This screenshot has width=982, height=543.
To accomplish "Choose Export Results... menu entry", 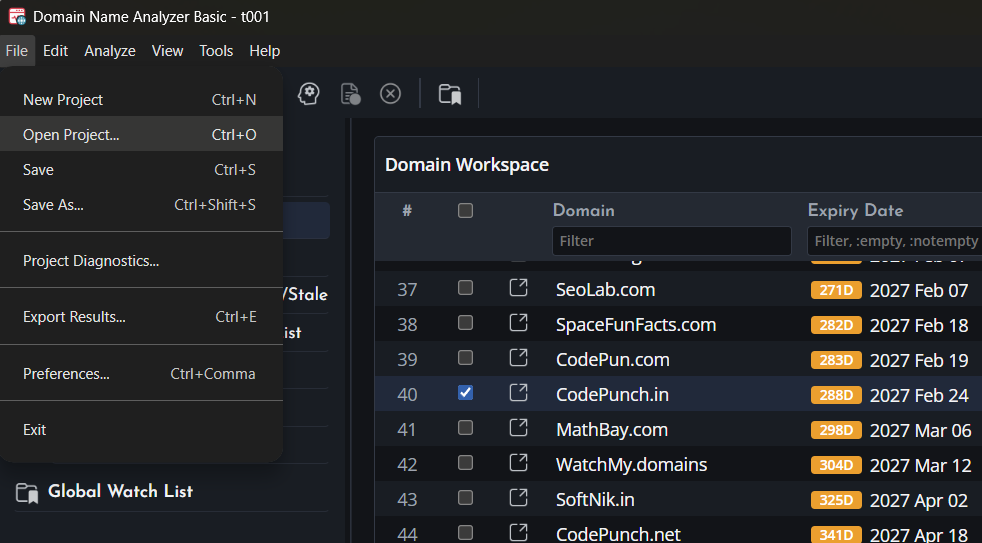I will click(142, 317).
